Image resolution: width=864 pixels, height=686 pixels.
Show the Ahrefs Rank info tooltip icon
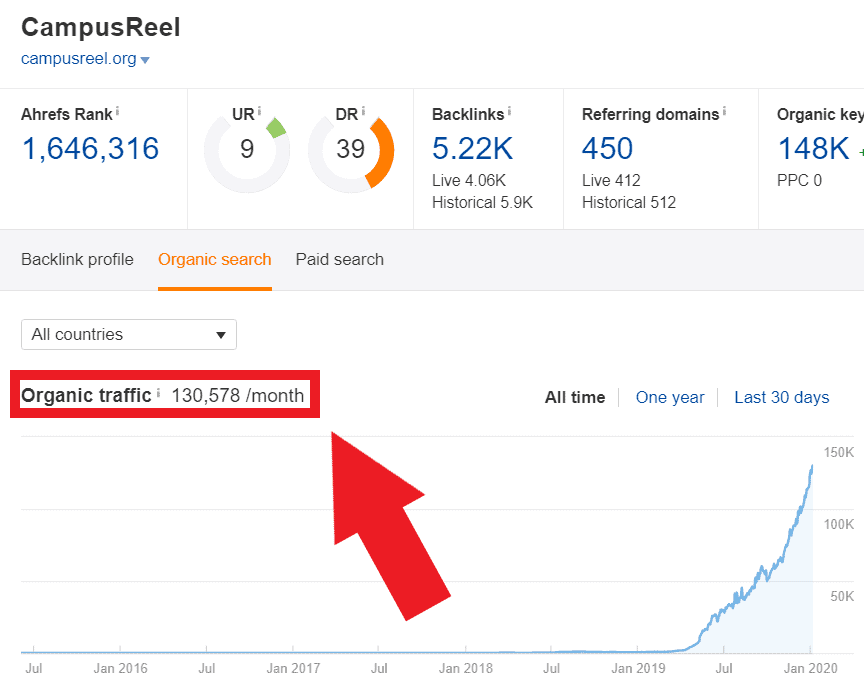[x=117, y=112]
